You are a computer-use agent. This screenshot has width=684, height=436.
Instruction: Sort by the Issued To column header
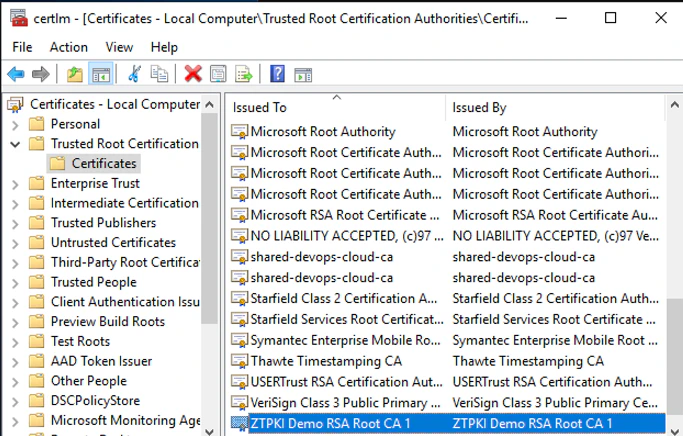pyautogui.click(x=336, y=107)
